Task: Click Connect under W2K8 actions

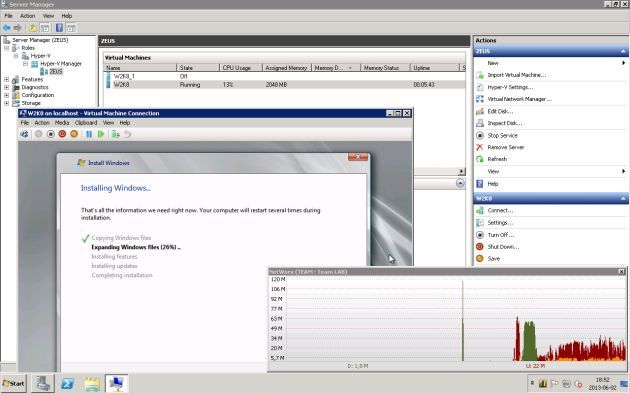Action: (x=500, y=210)
